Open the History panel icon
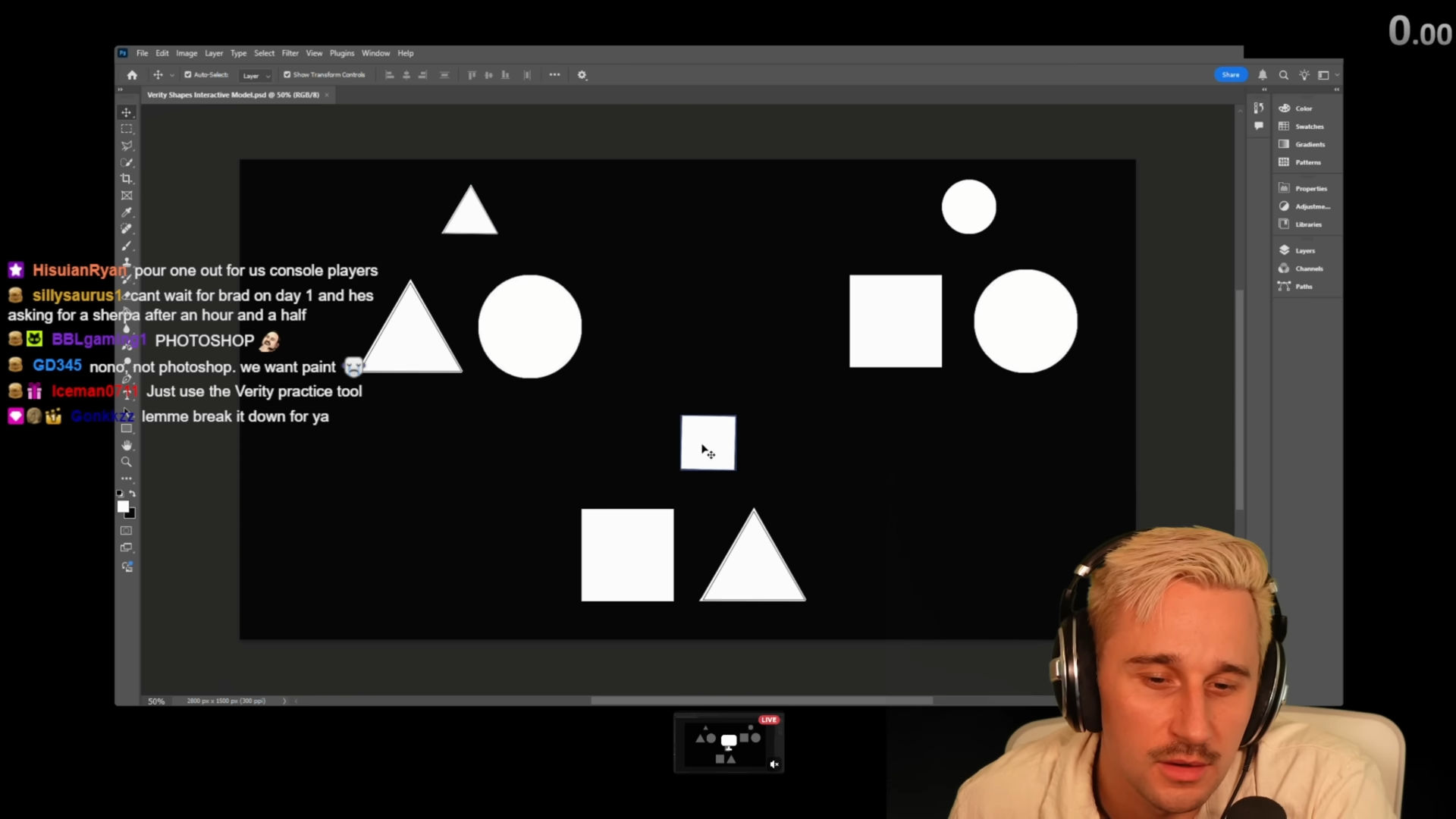This screenshot has height=819, width=1456. tap(1259, 108)
